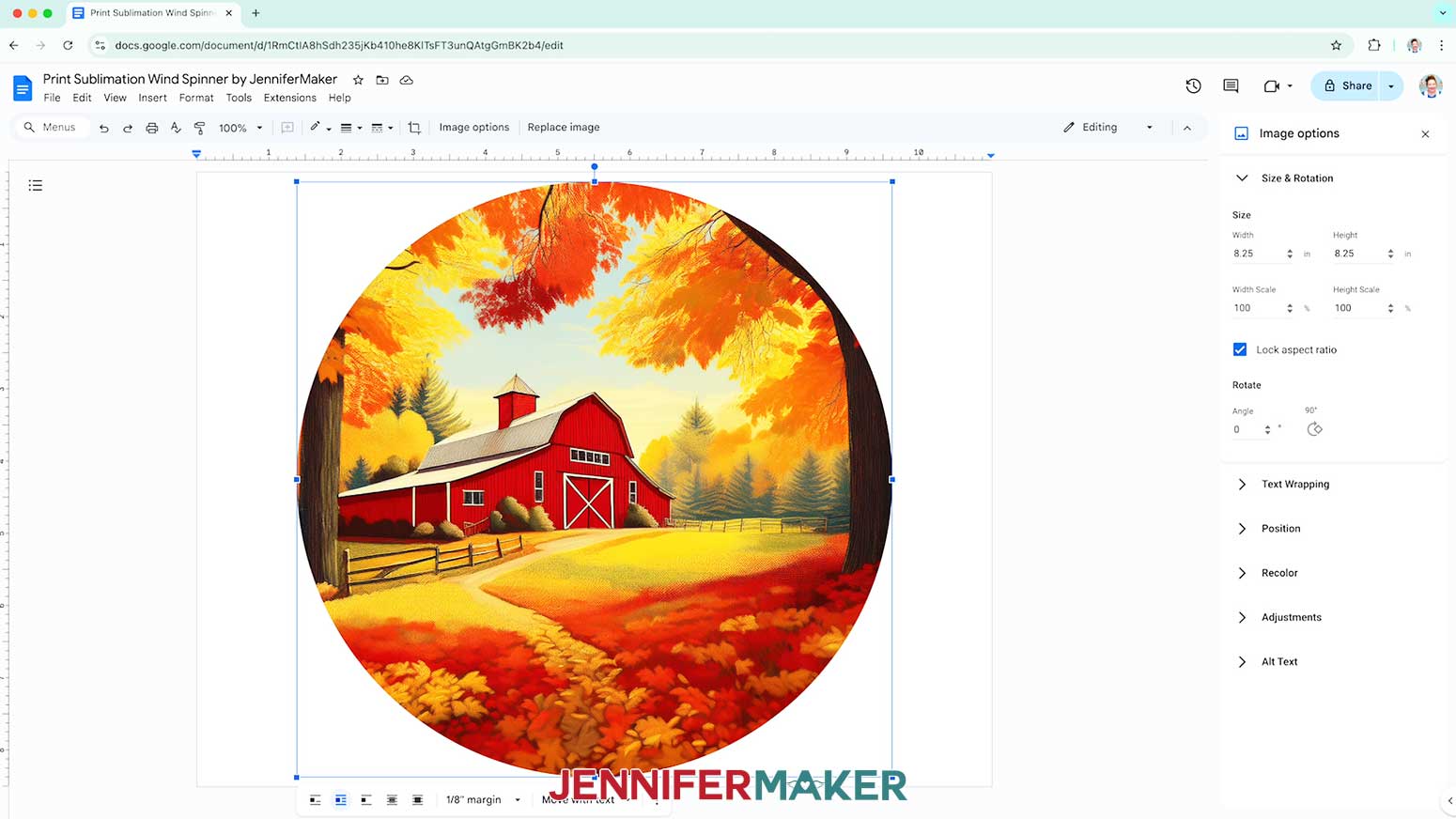The image size is (1456, 819).
Task: Show document outline
Action: 36,186
